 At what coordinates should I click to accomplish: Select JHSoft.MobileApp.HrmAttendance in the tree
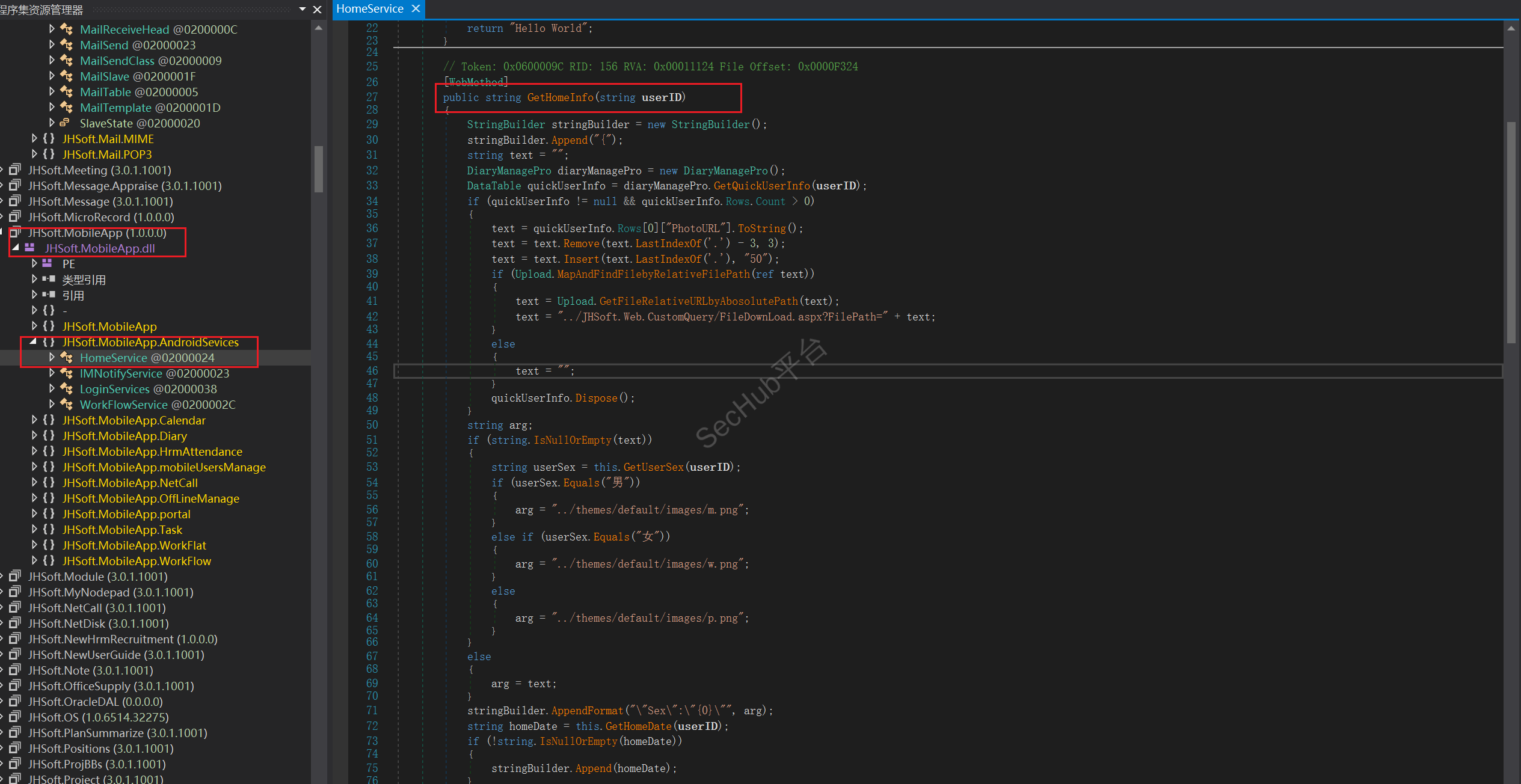152,452
